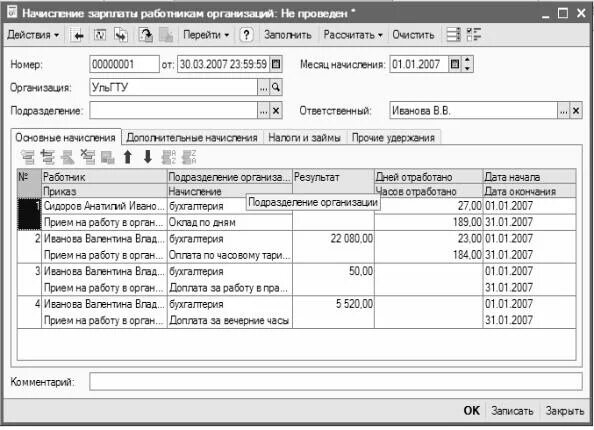
Task: Click the copy-document icon before the post icon
Action: [121, 35]
